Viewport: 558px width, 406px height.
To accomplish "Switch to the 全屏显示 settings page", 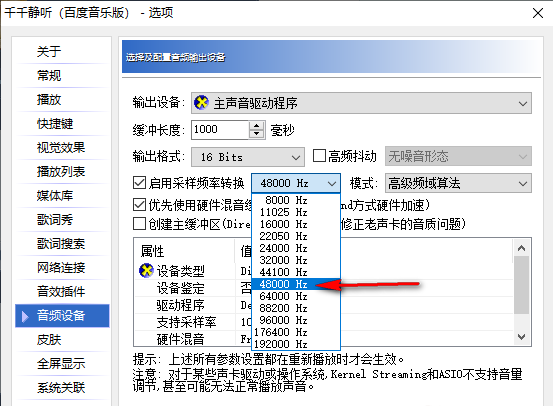I will point(61,364).
